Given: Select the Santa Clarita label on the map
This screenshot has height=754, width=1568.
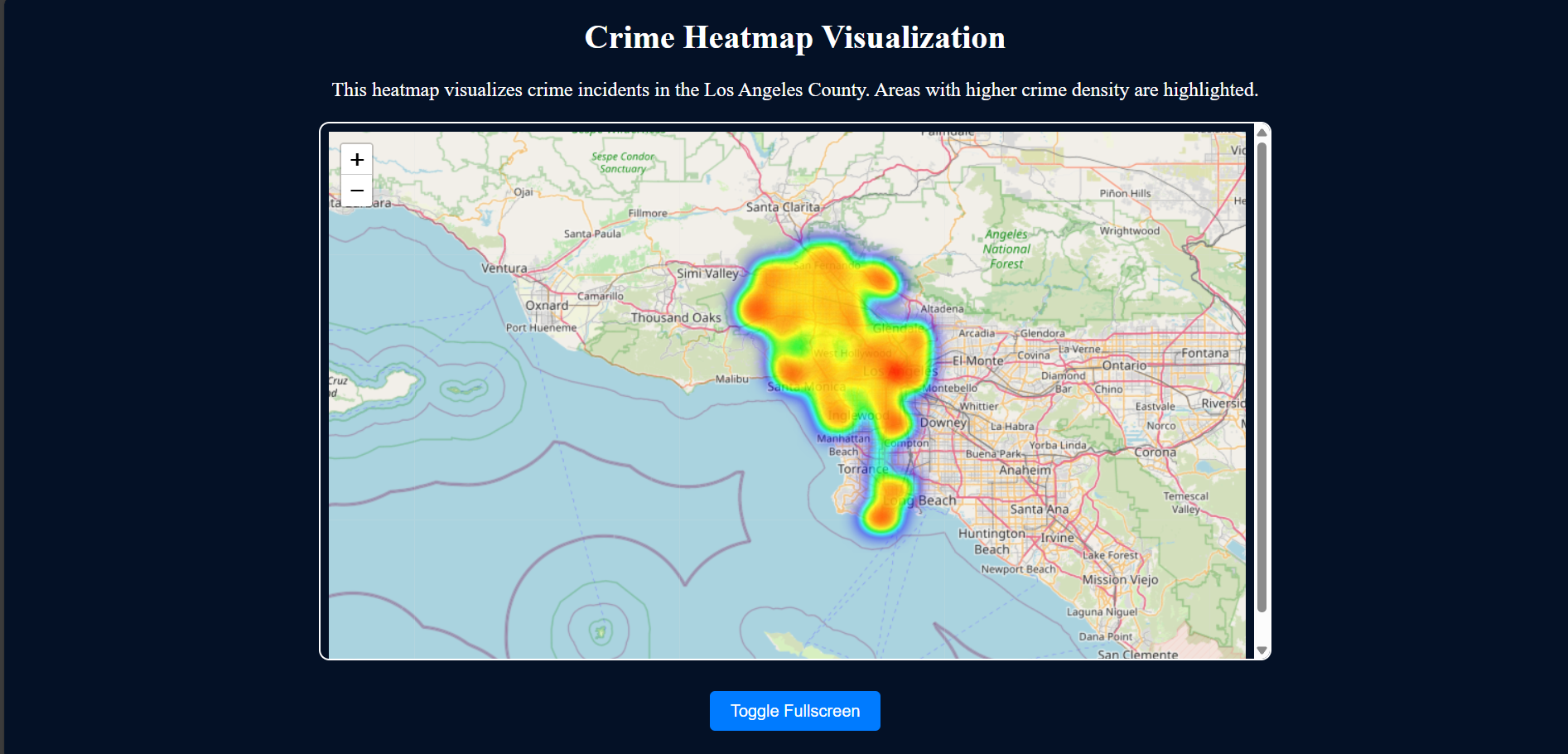Looking at the screenshot, I should tap(784, 207).
